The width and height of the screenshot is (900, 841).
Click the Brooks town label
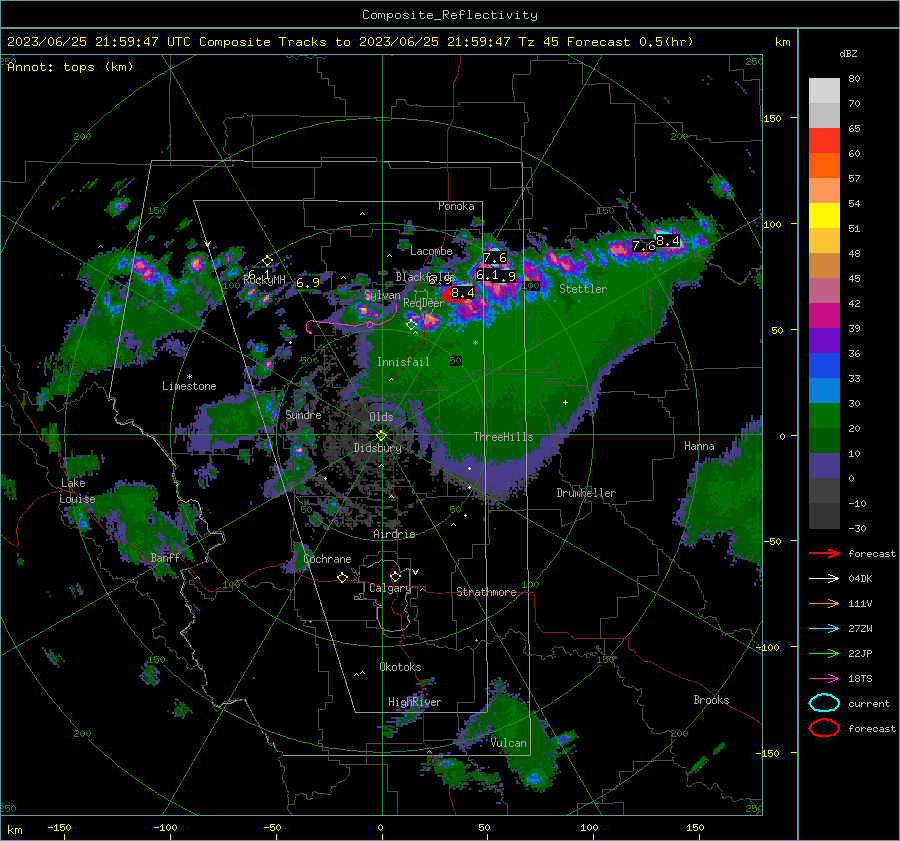[711, 700]
